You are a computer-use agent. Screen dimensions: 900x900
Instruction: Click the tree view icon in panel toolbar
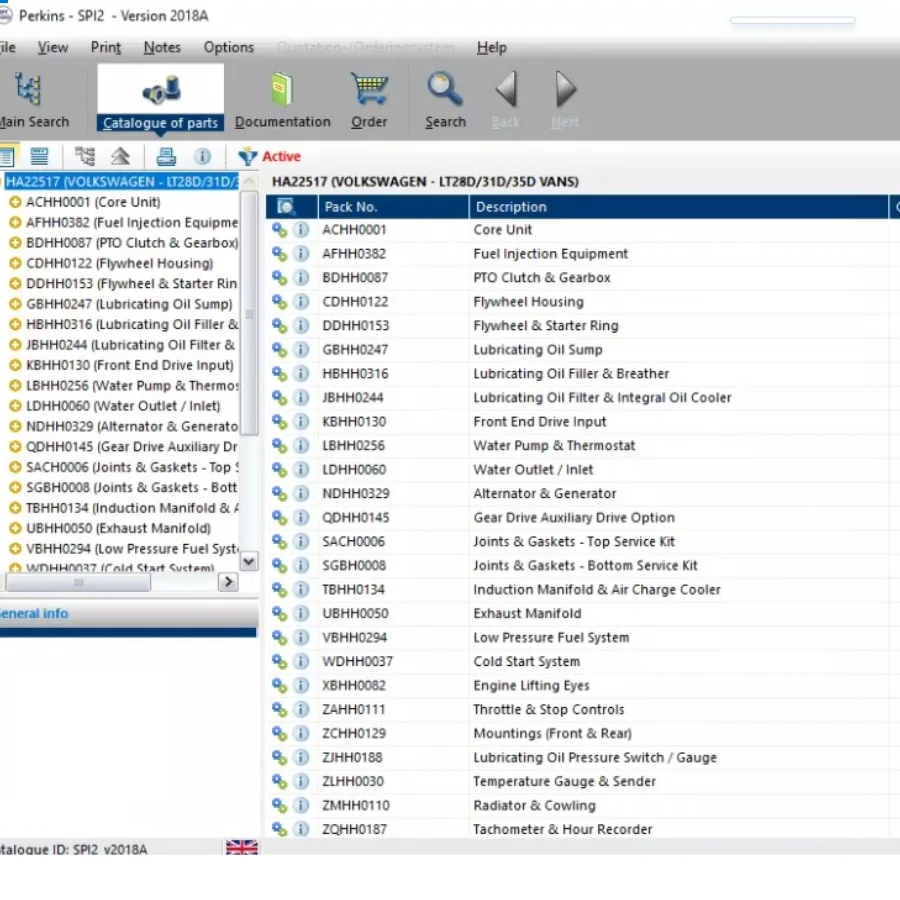(85, 156)
